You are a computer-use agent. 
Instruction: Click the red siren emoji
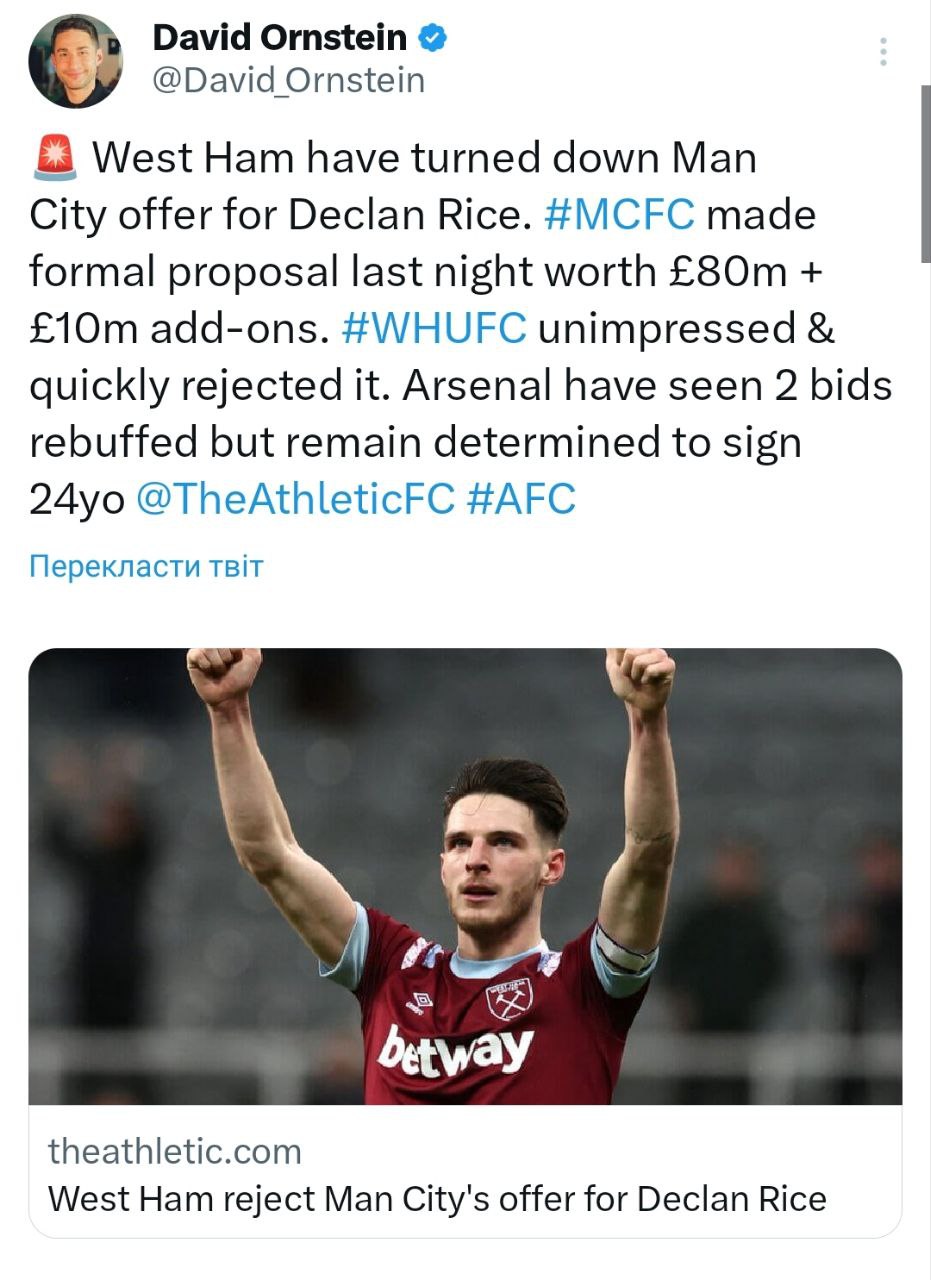pos(55,160)
